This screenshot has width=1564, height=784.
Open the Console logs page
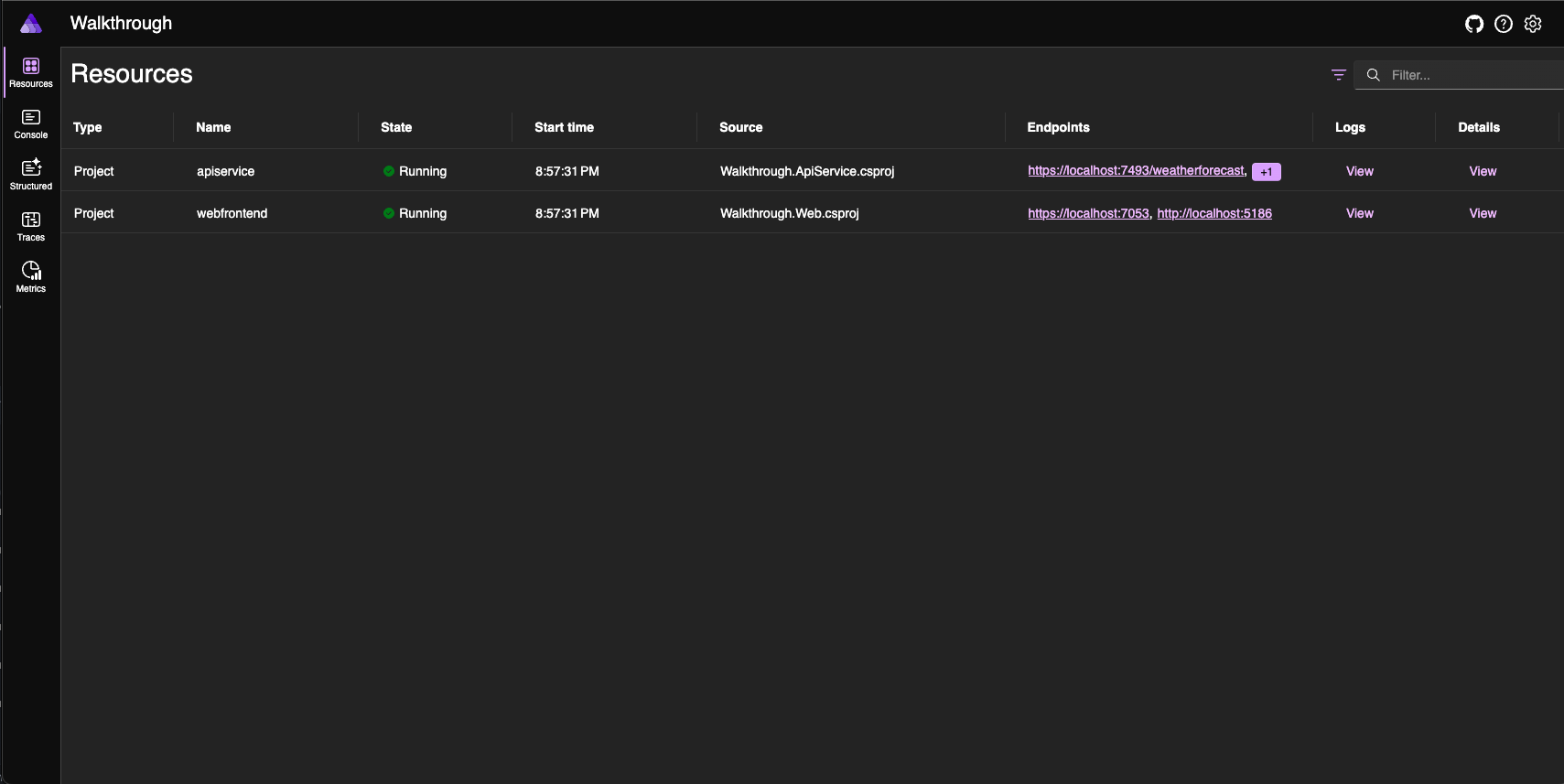31,124
